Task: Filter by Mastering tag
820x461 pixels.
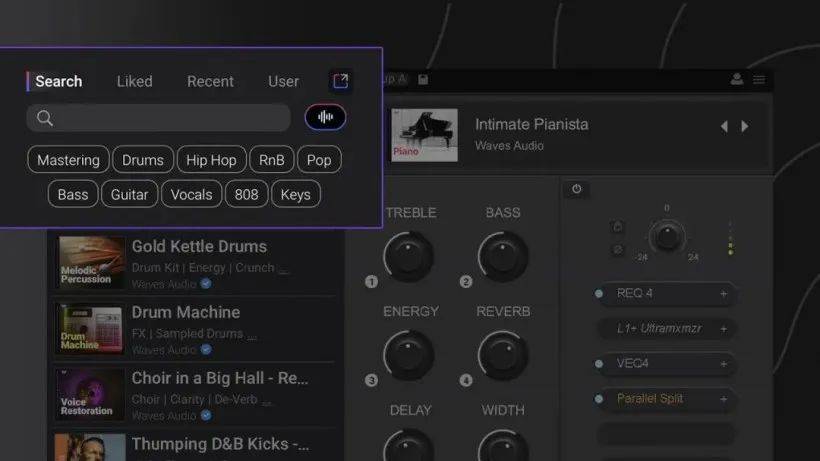Action: click(x=69, y=159)
